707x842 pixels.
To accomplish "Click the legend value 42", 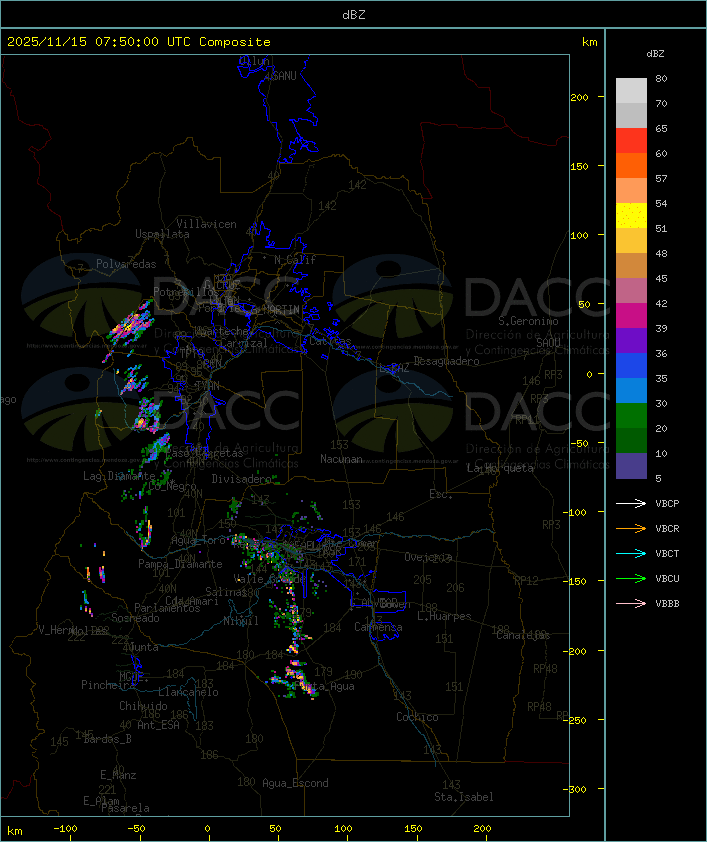I will point(661,303).
